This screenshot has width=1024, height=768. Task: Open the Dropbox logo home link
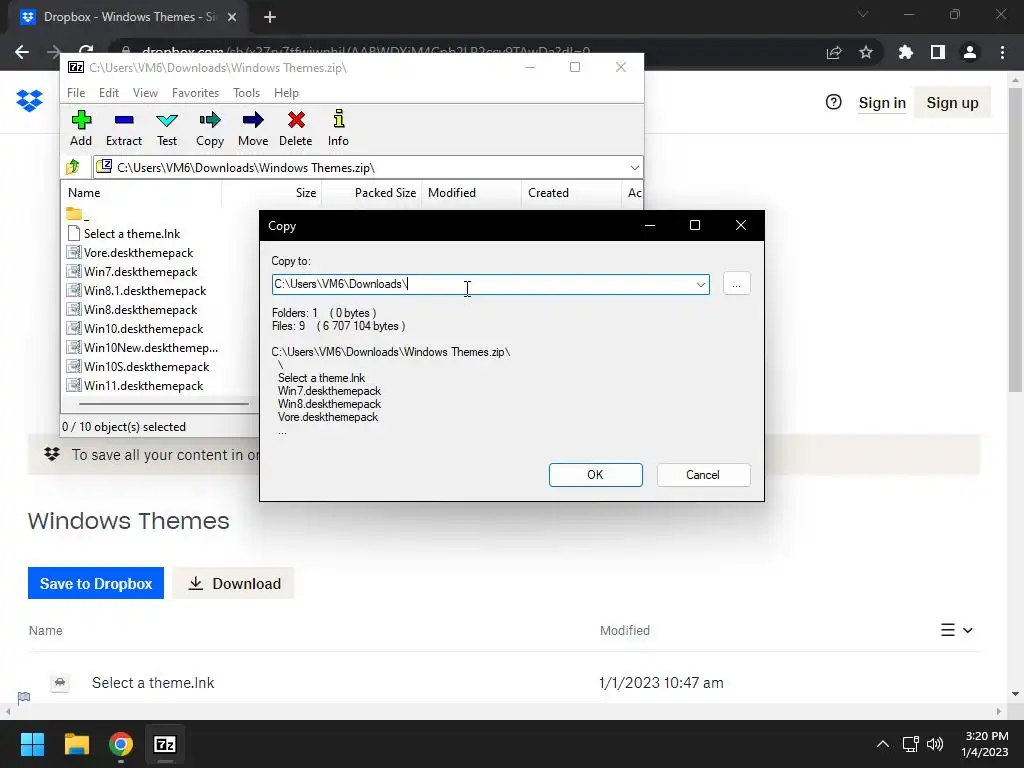pos(29,101)
